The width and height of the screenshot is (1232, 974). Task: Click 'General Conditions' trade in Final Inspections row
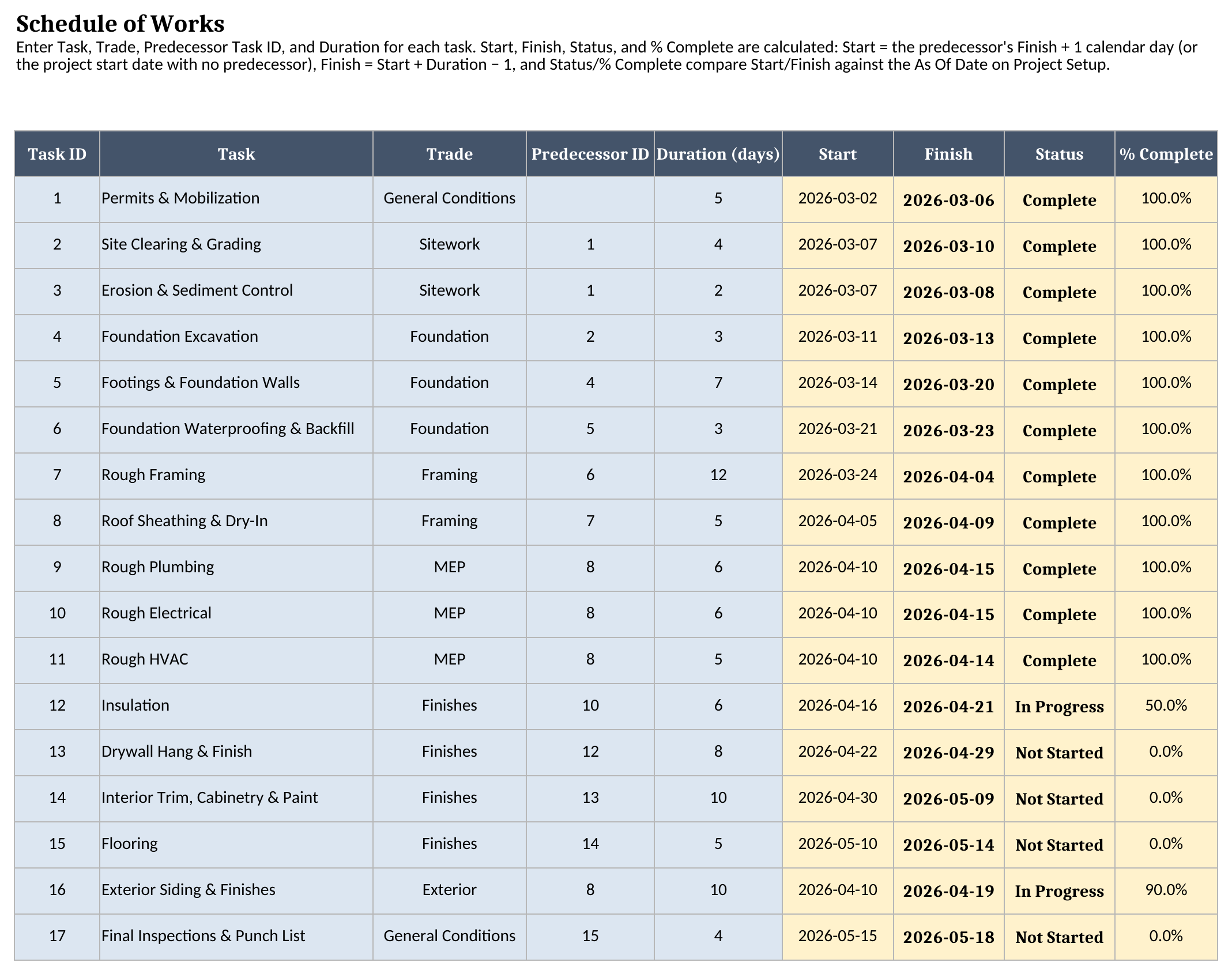pos(450,937)
